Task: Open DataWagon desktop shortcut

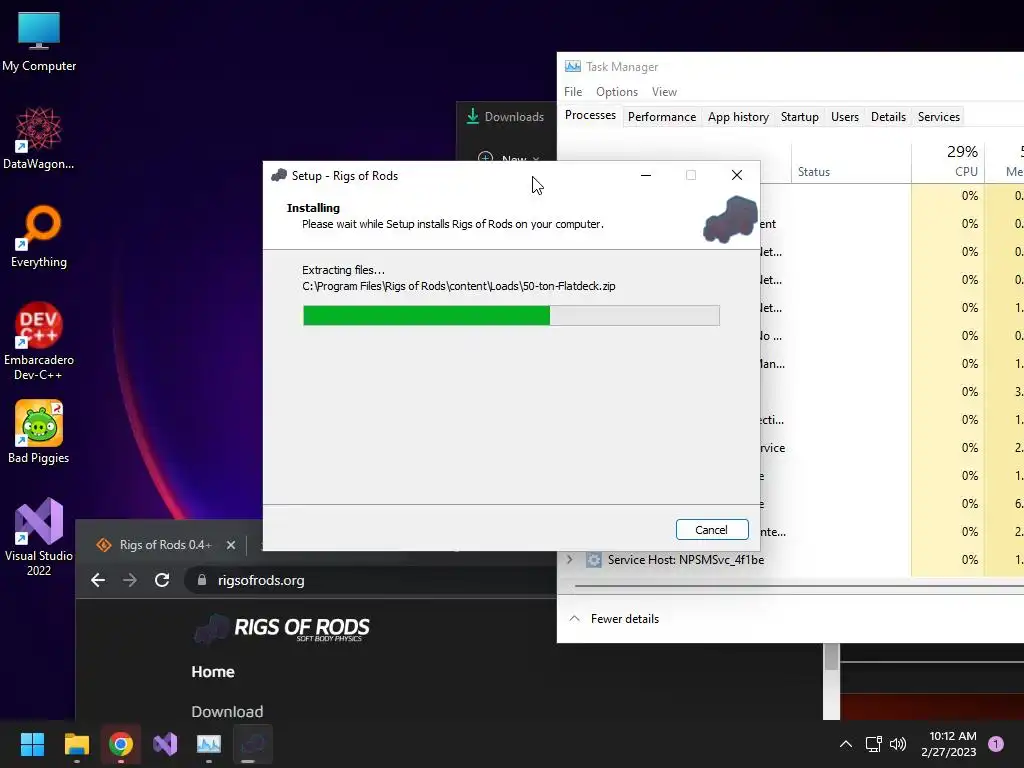Action: 39,138
